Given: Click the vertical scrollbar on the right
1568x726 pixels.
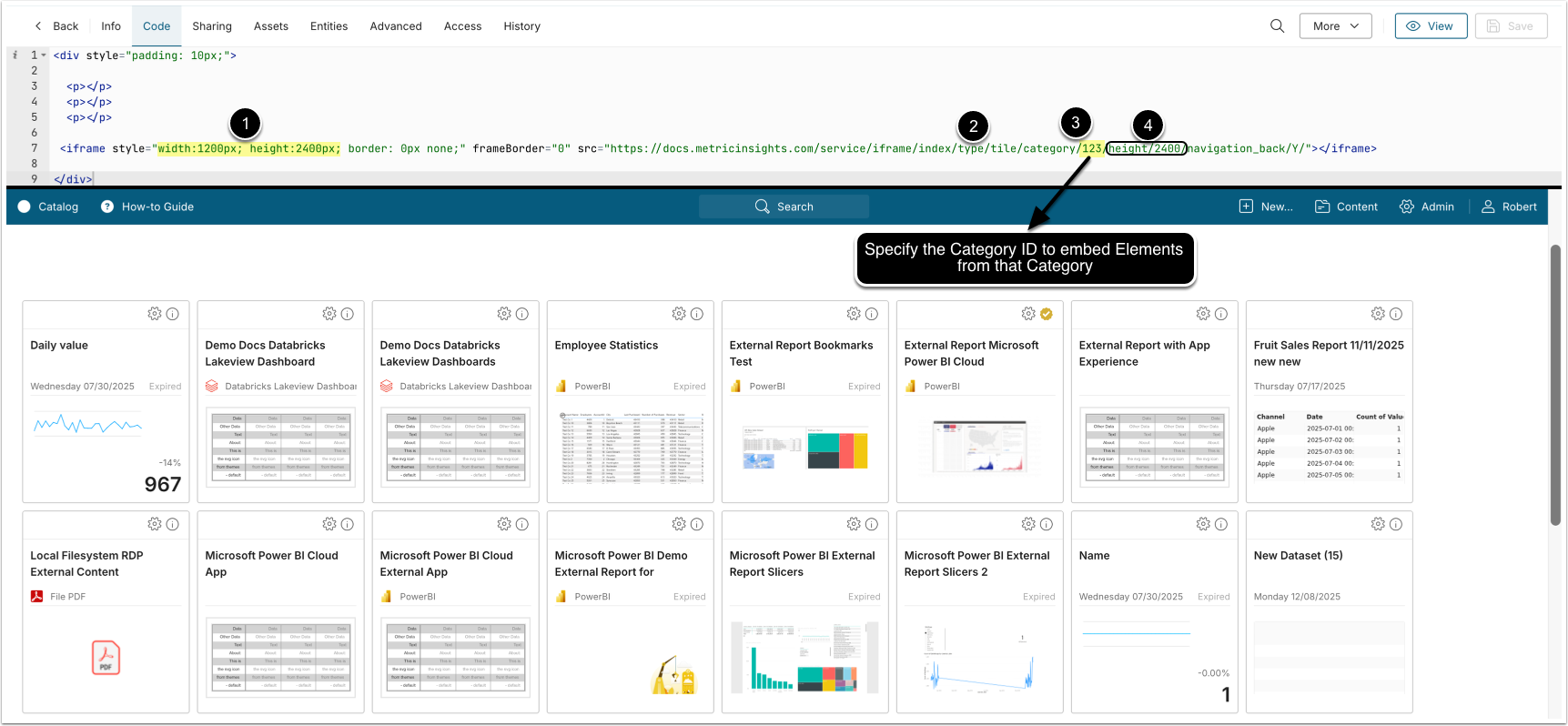Looking at the screenshot, I should point(1556,384).
